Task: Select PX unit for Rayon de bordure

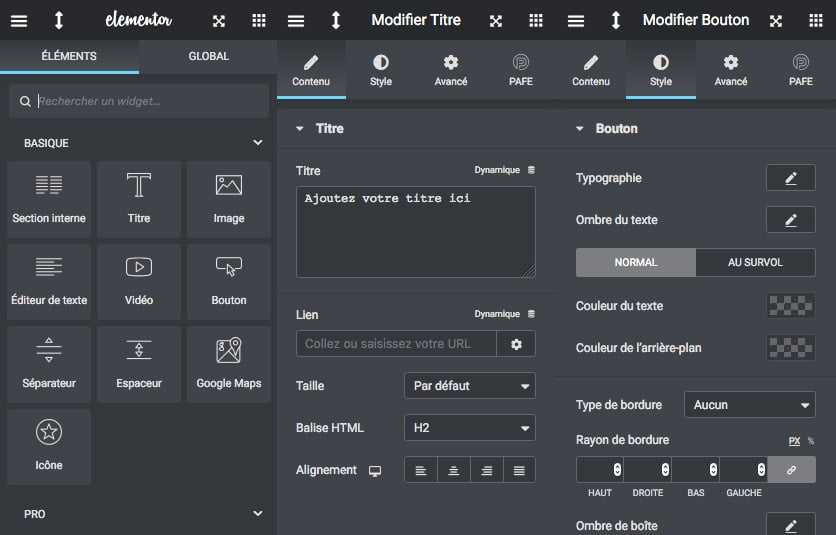Action: coord(794,441)
